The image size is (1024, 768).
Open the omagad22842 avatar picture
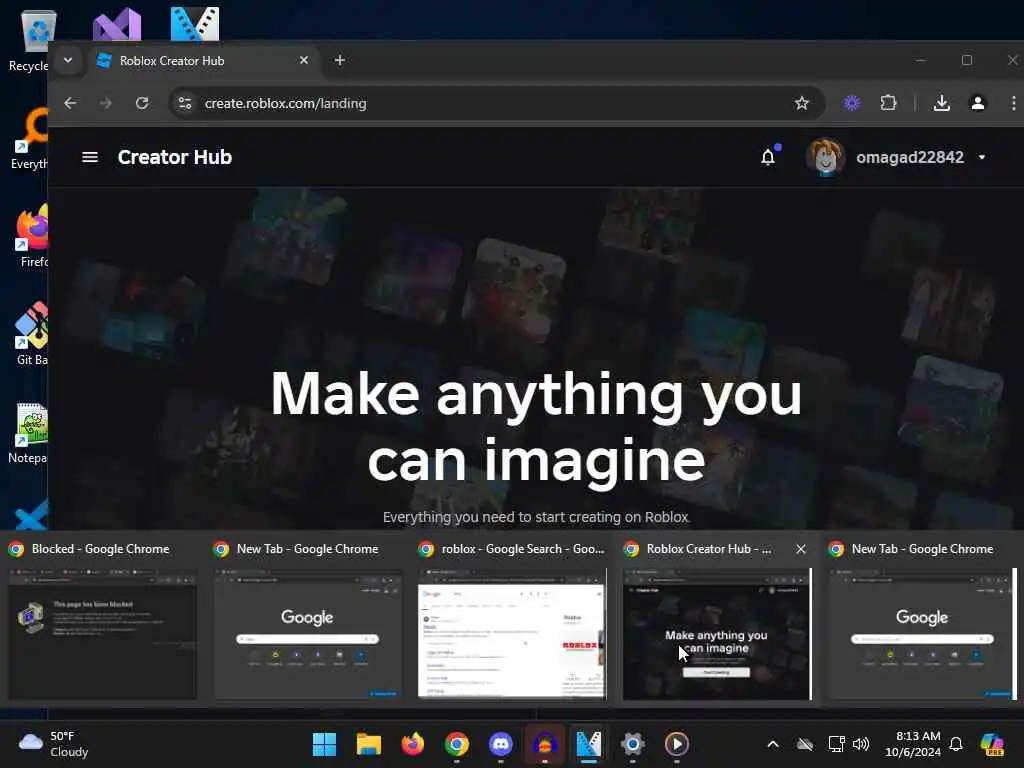[825, 157]
